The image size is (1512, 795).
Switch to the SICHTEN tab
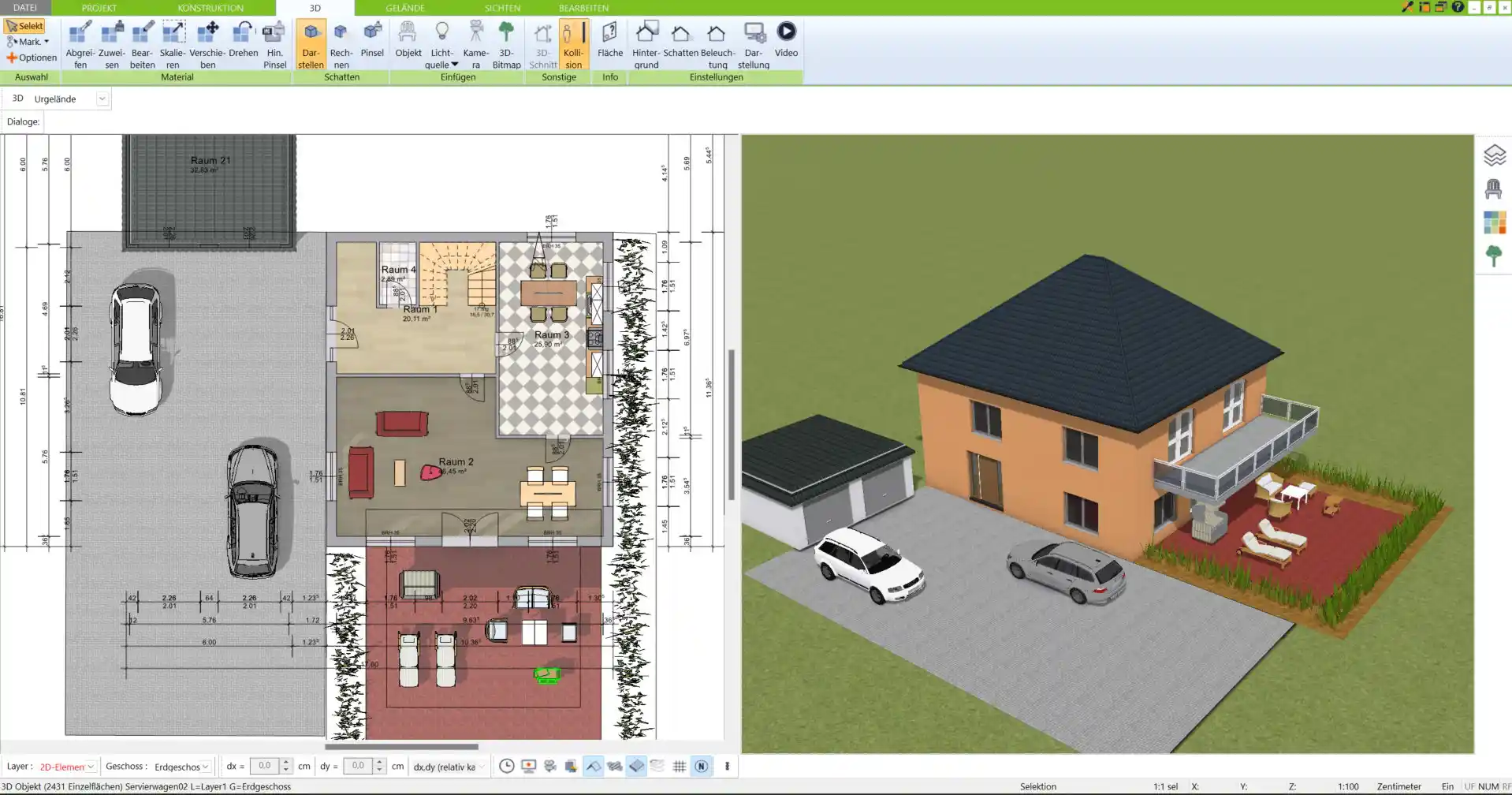click(502, 8)
